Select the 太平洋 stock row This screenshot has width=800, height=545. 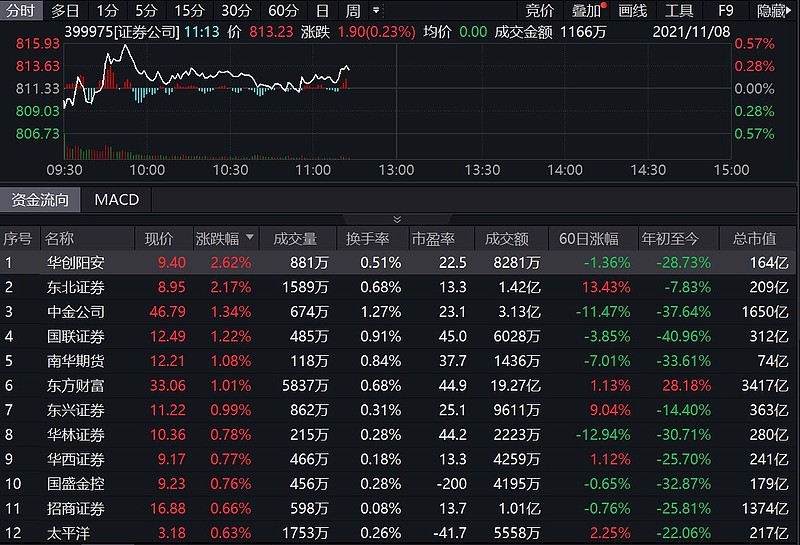pos(398,533)
